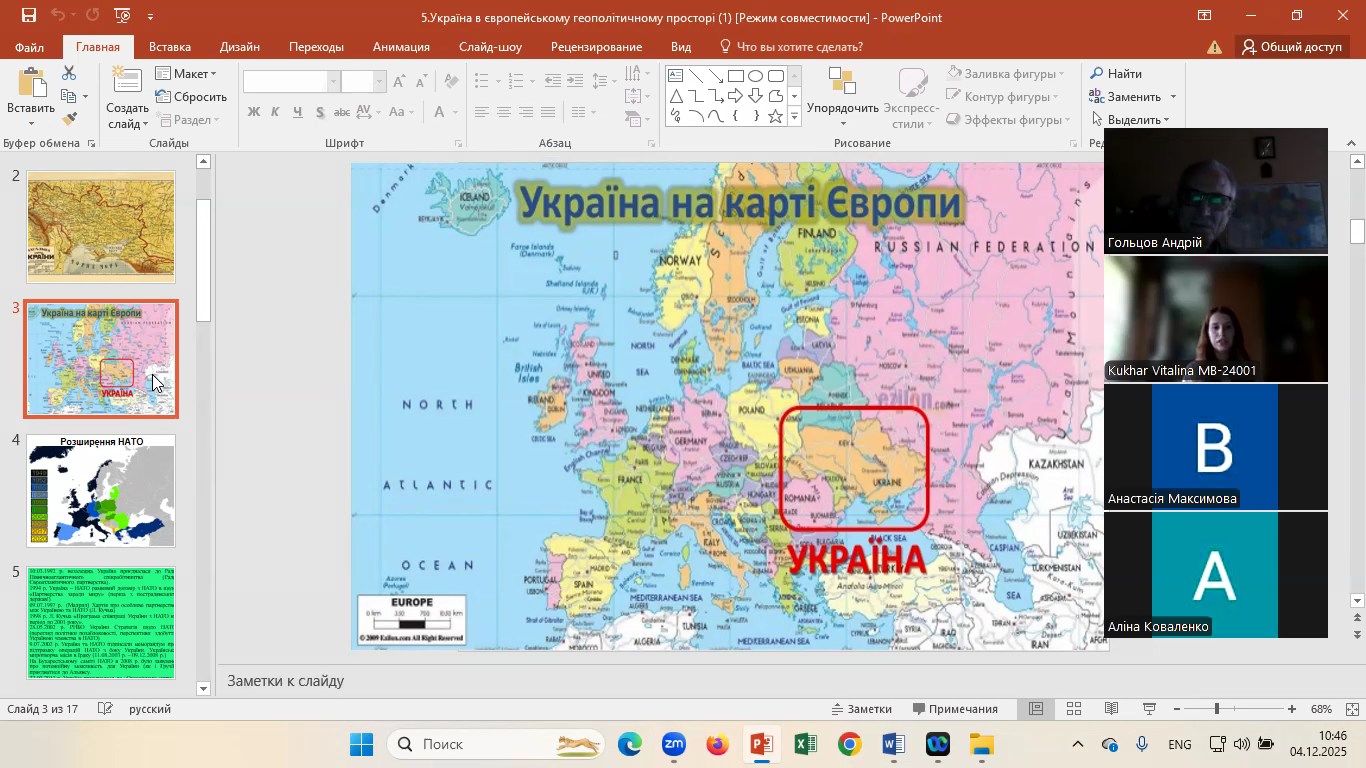Start slideshow from the status bar icon

[x=1149, y=709]
